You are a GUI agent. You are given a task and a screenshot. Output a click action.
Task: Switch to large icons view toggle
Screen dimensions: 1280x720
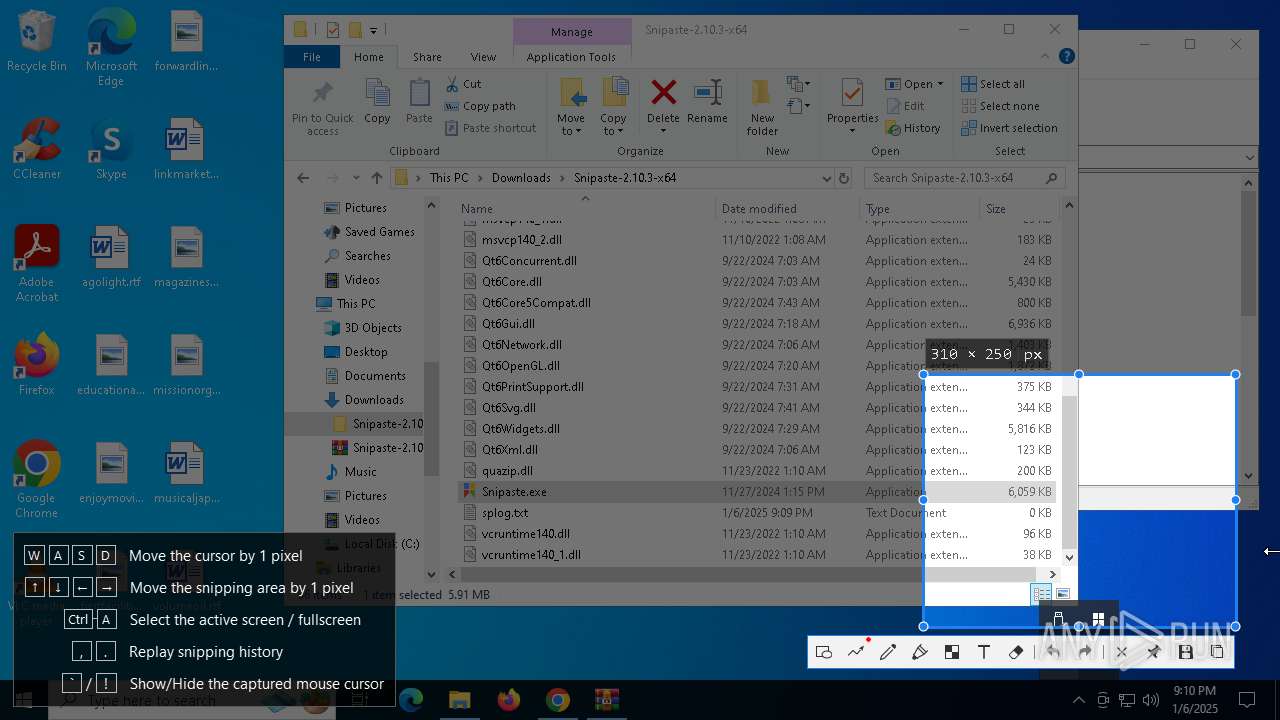tap(1063, 594)
